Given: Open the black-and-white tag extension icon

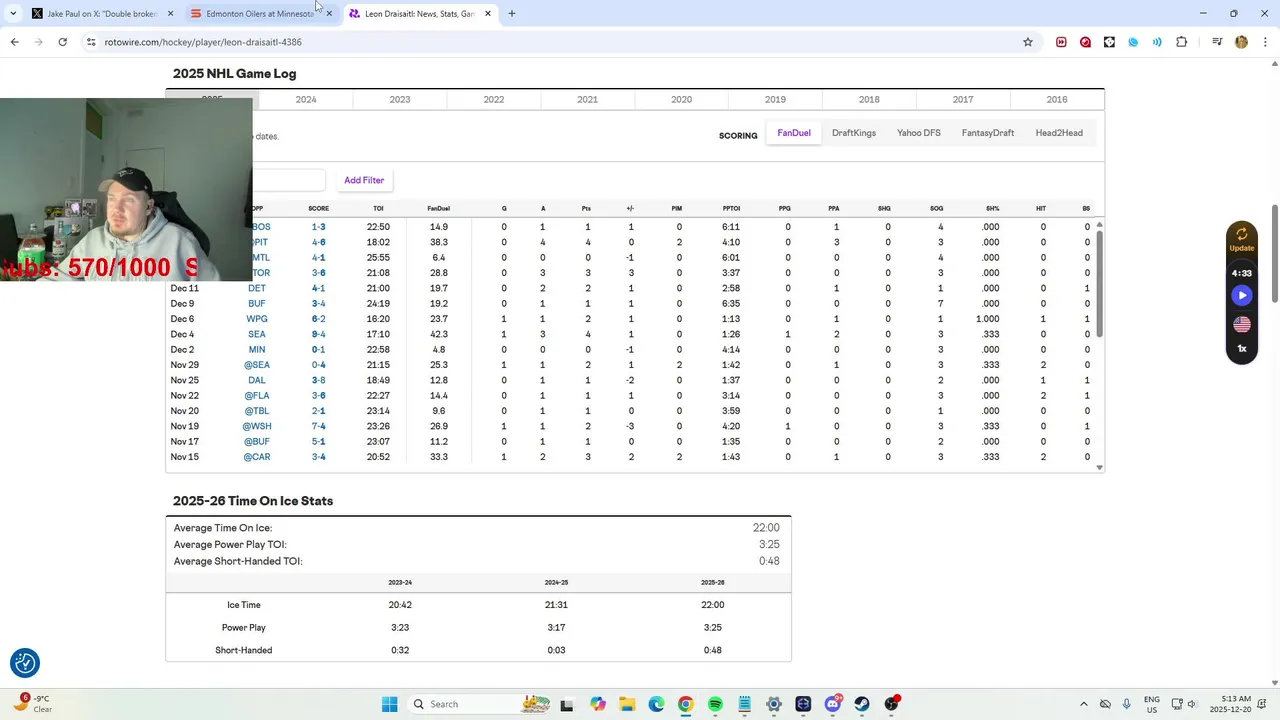Looking at the screenshot, I should point(1109,42).
